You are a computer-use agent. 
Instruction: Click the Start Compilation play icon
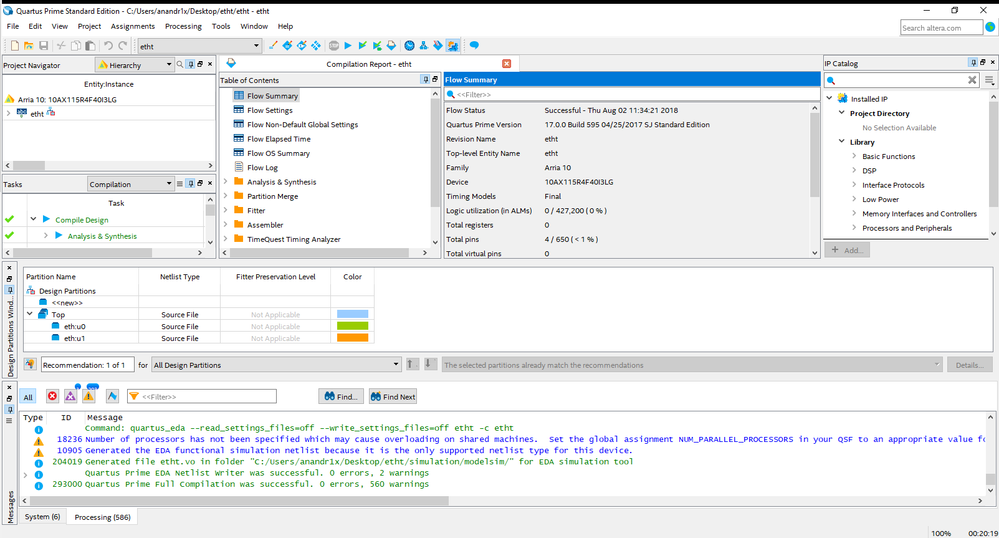point(348,46)
